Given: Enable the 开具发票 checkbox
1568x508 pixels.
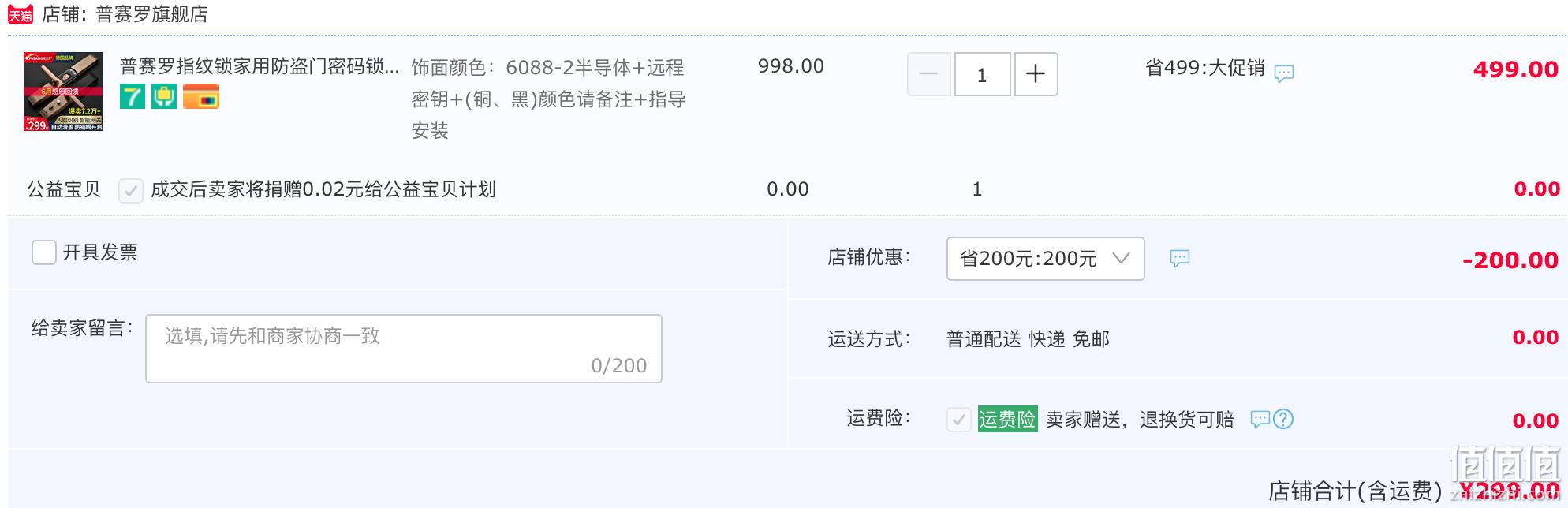Looking at the screenshot, I should point(44,252).
